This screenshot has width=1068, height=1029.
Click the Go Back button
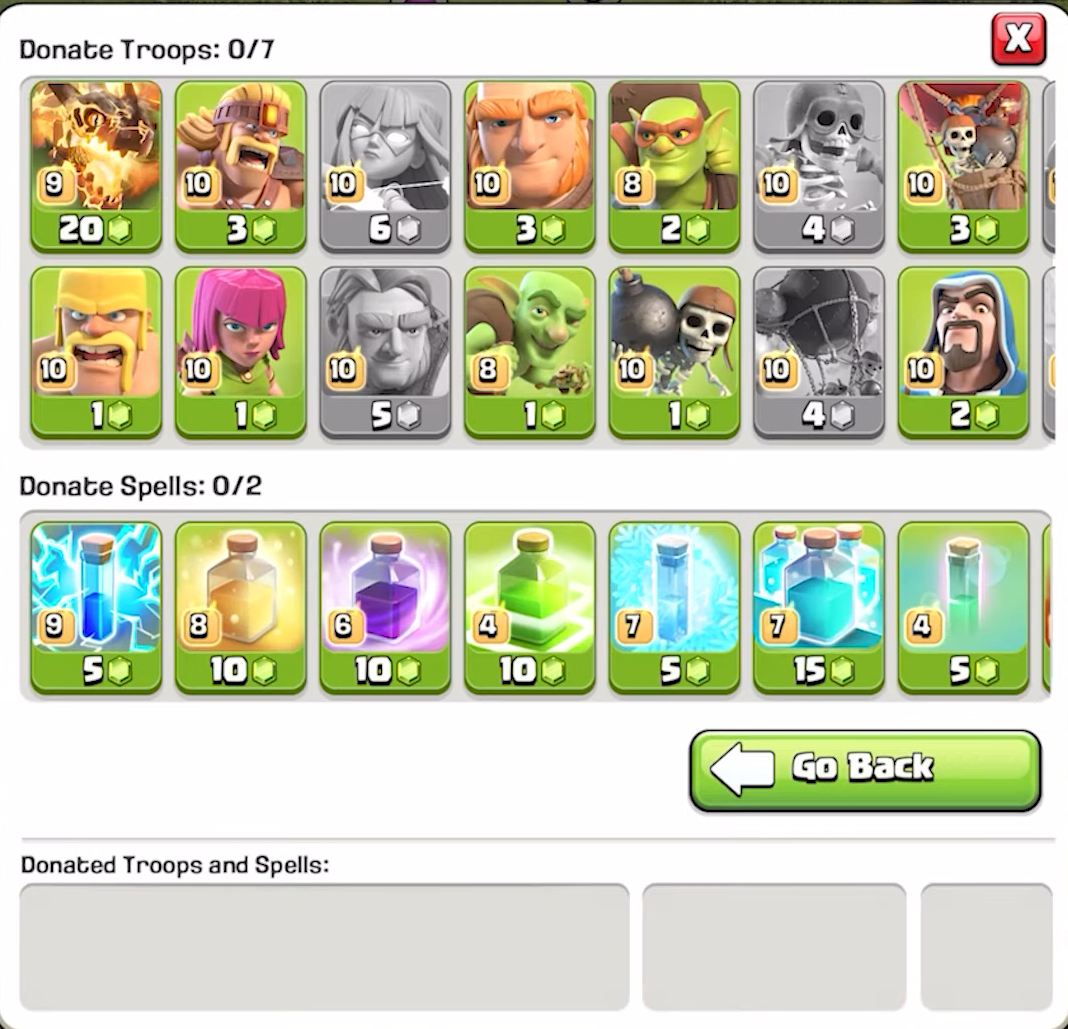pos(865,770)
